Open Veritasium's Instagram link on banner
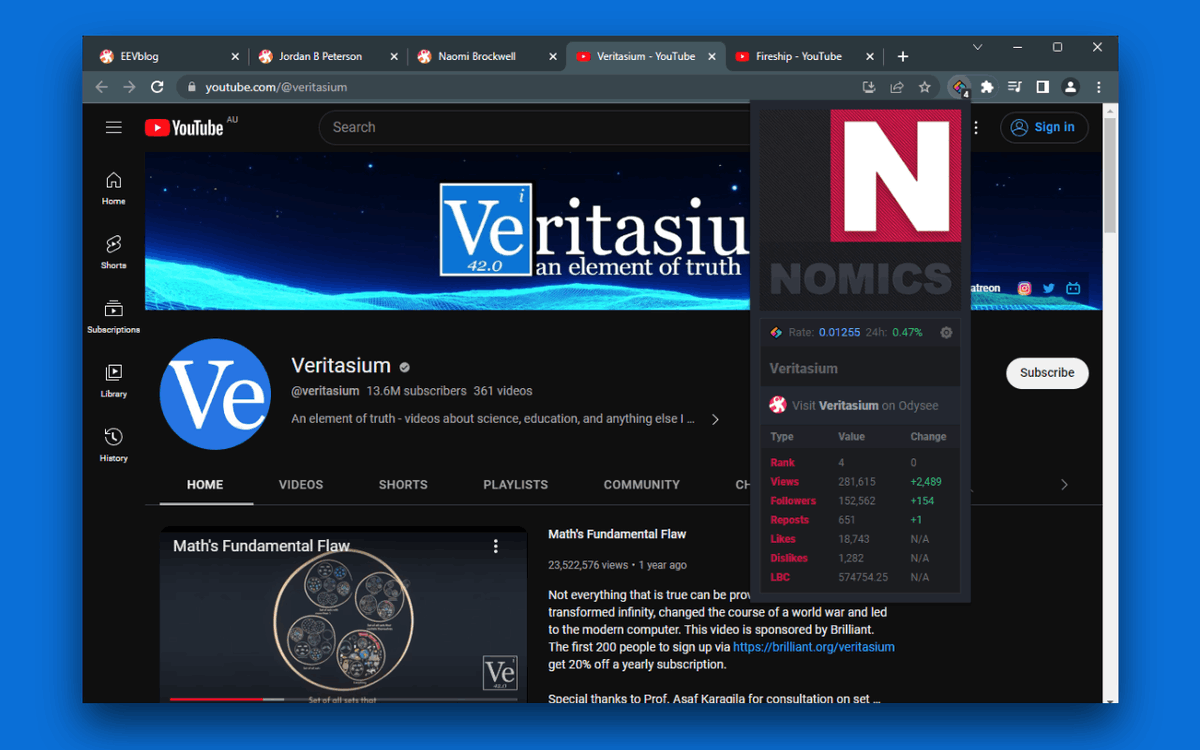The width and height of the screenshot is (1200, 750). pyautogui.click(x=1024, y=288)
